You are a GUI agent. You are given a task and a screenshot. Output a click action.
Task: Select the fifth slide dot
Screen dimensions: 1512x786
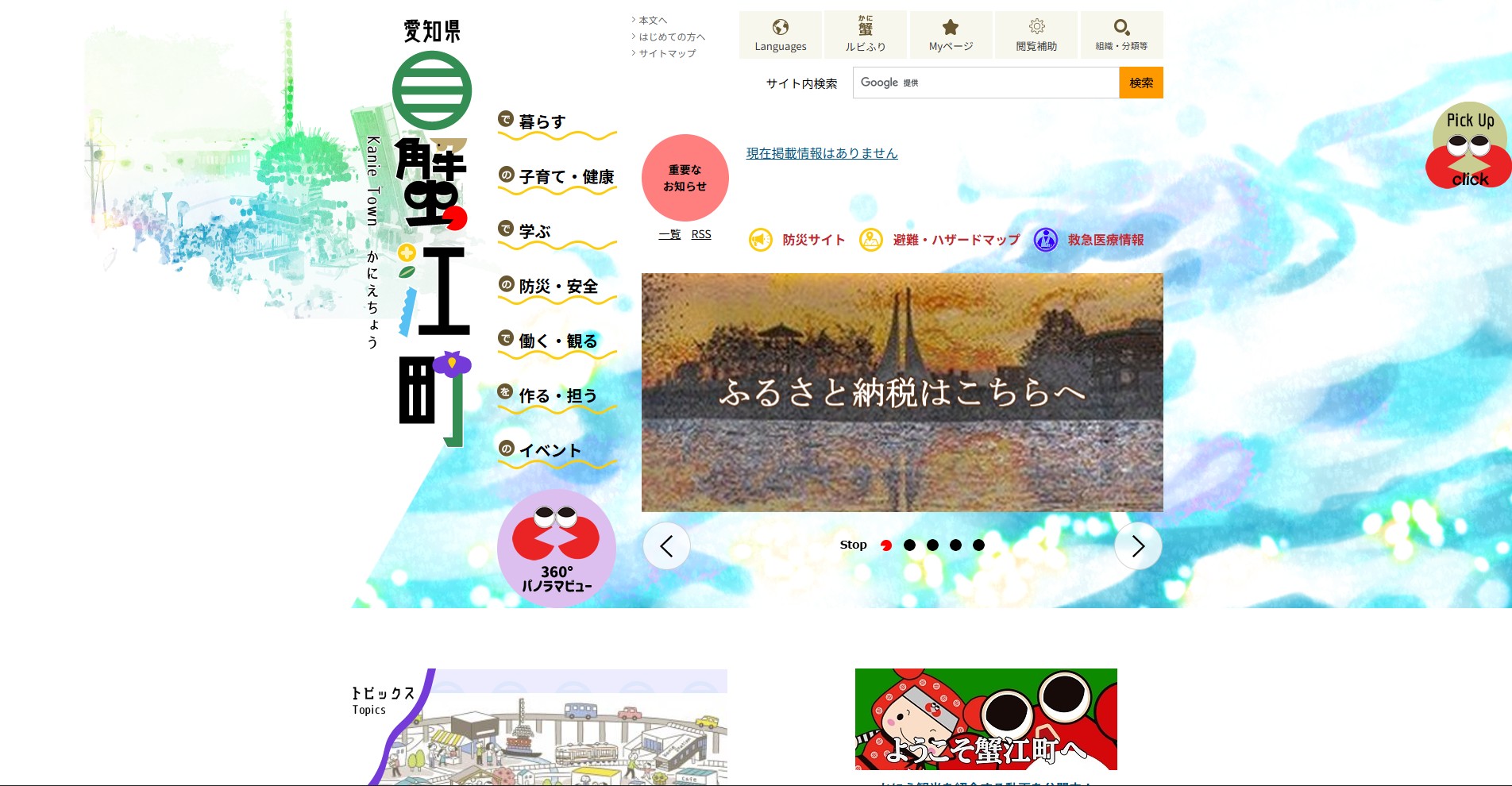978,545
